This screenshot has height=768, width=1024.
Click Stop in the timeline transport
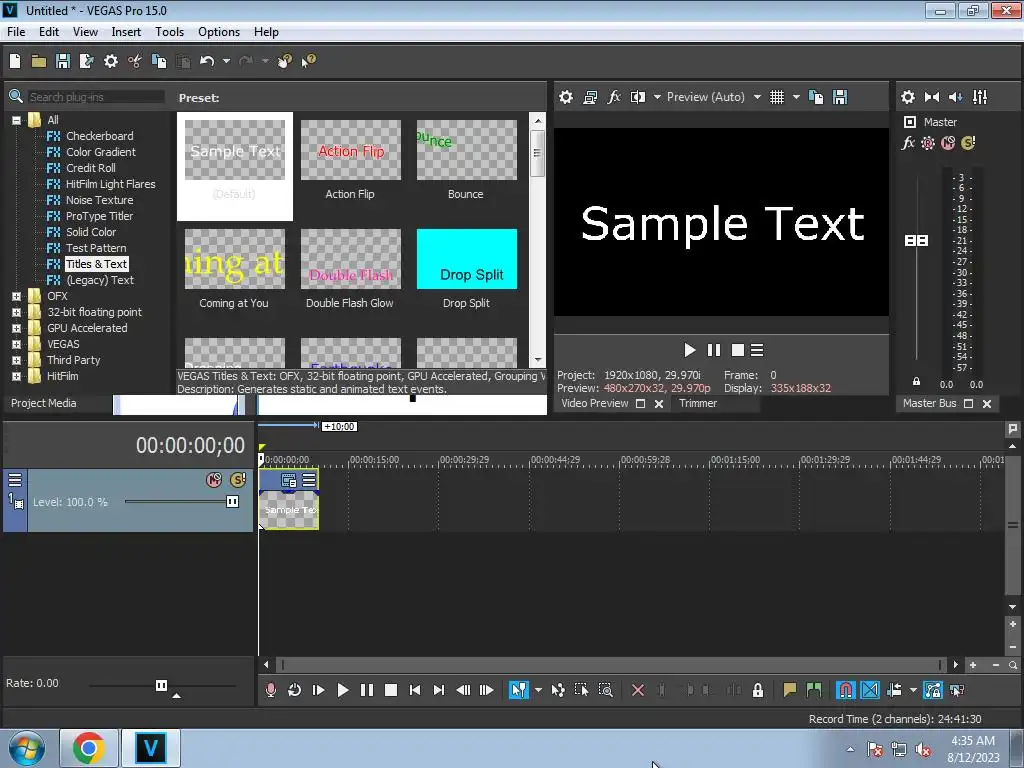point(391,690)
